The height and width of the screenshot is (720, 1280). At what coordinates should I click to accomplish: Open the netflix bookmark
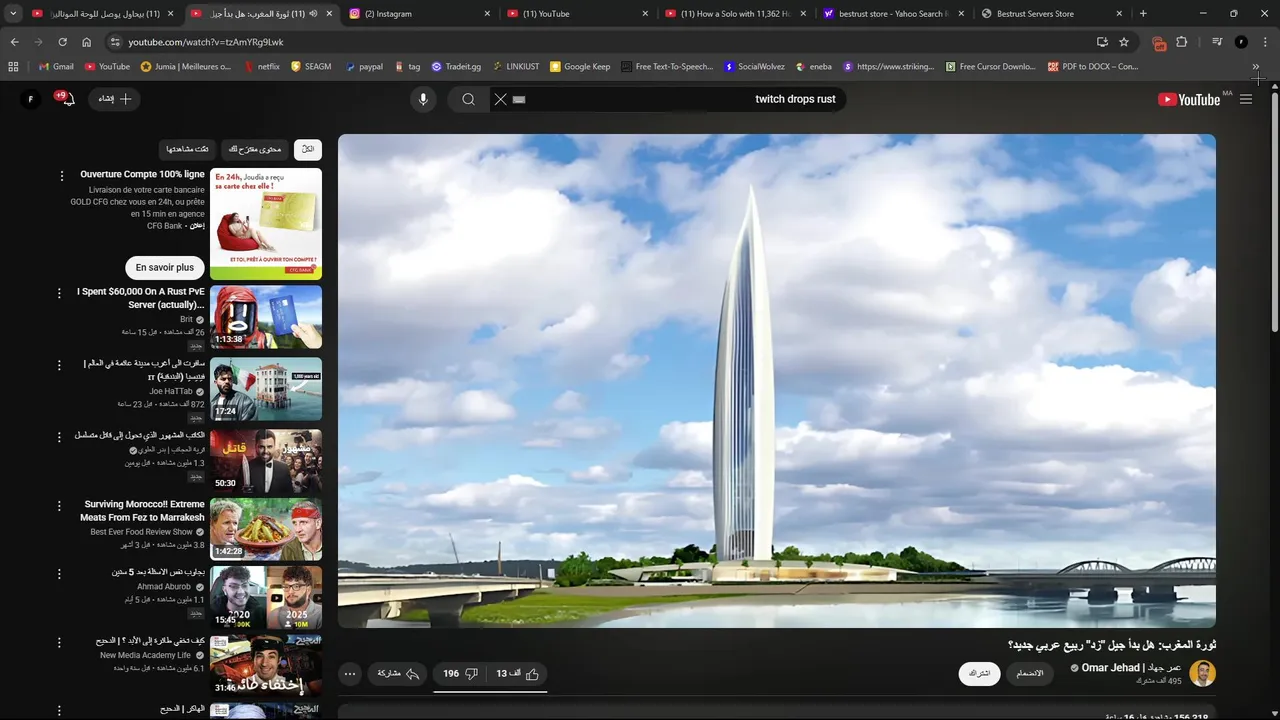tap(261, 67)
